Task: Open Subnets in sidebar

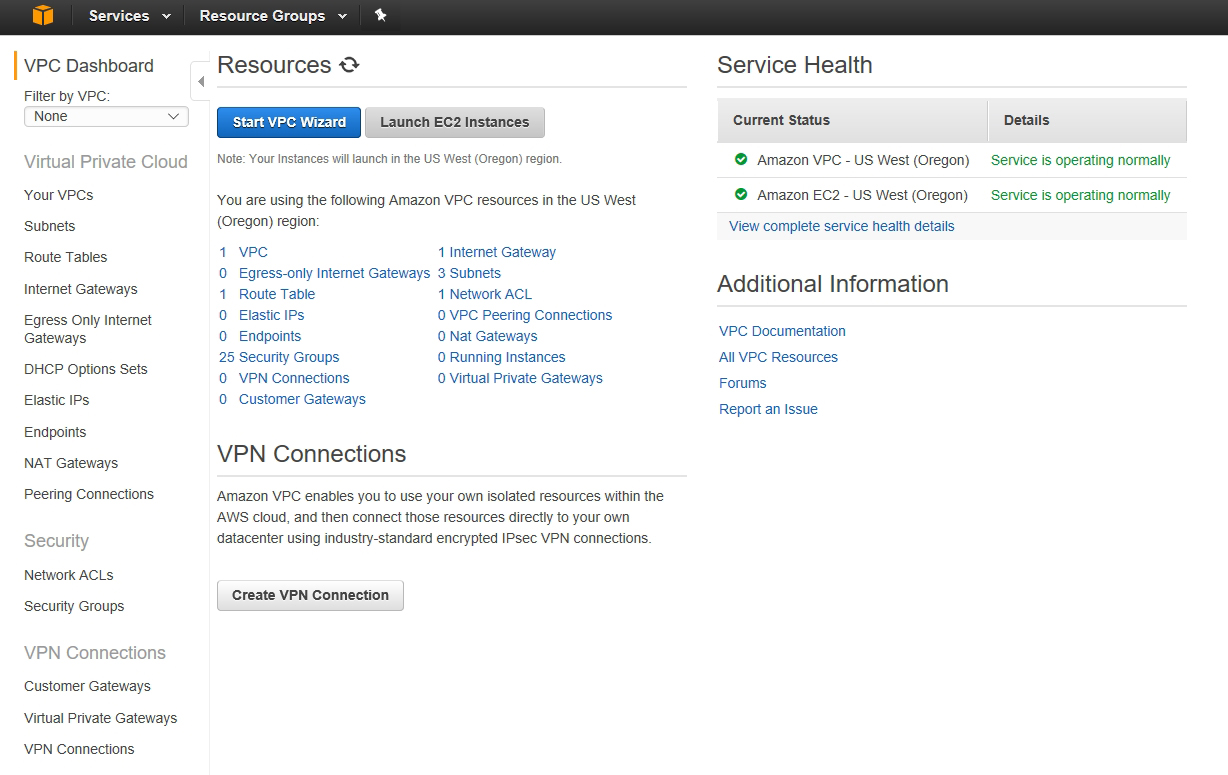Action: (x=50, y=226)
